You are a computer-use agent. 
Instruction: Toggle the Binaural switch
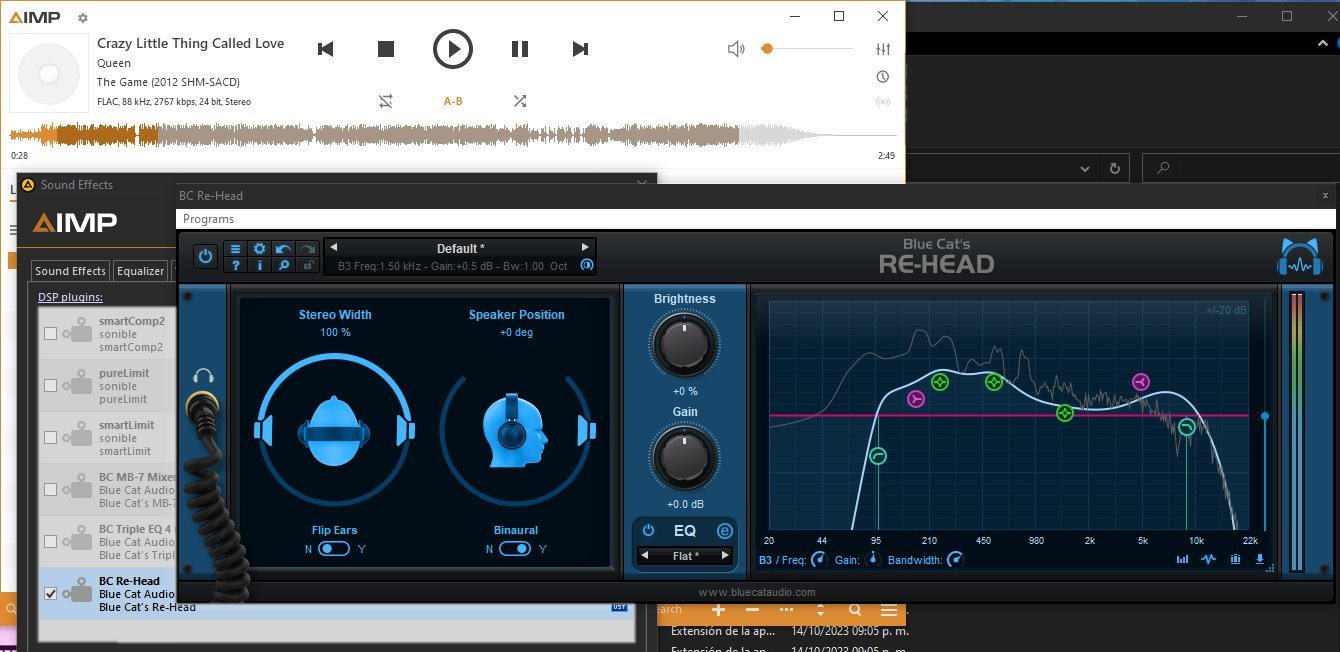coord(515,549)
